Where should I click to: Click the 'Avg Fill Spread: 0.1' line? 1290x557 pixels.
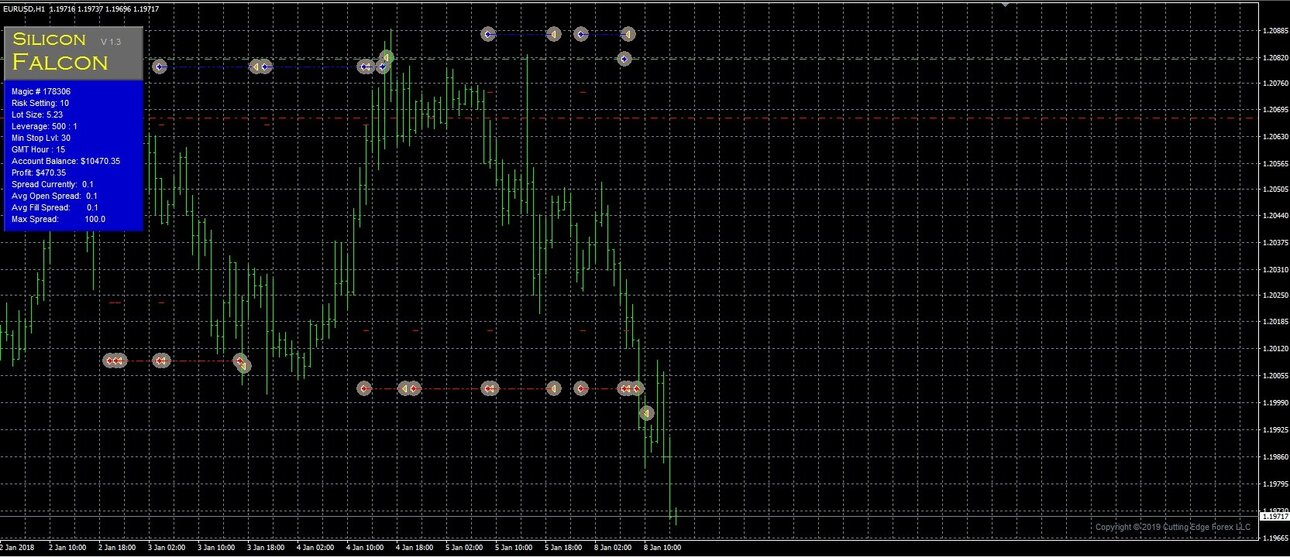coord(54,207)
